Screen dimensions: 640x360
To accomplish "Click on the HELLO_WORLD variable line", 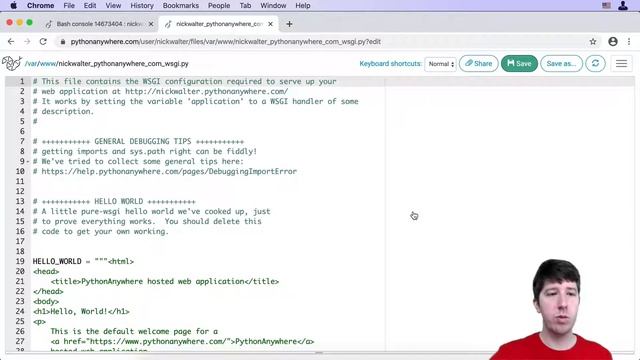I will pos(83,261).
